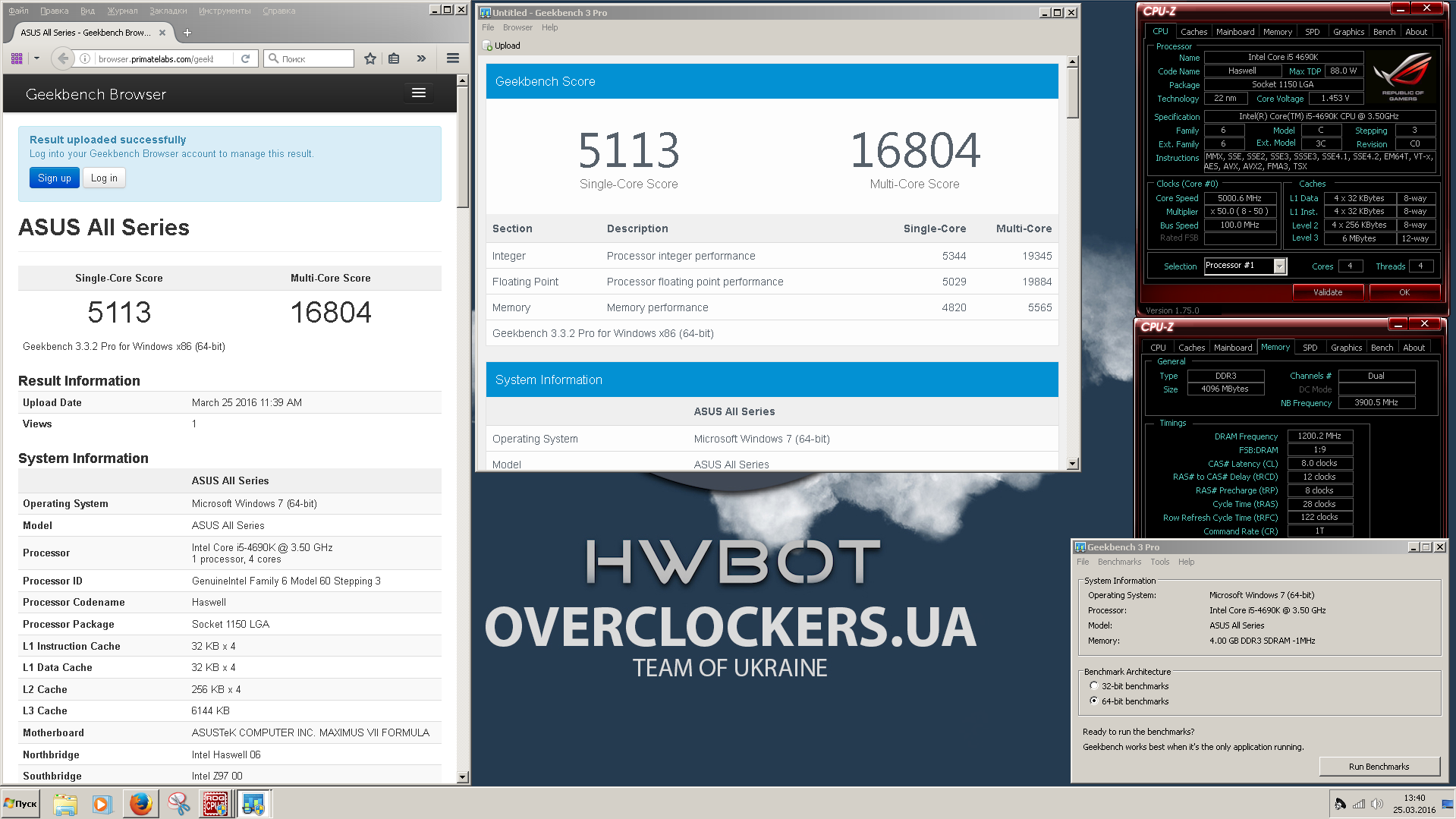
Task: Open the Firefox hamburger menu
Action: [453, 58]
